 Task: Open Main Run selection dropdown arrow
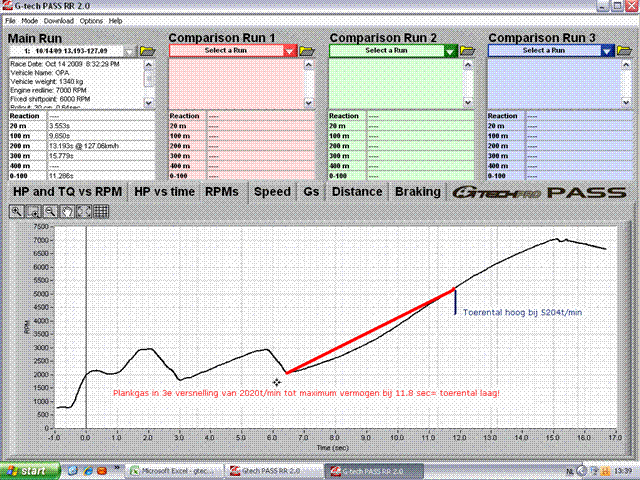pyautogui.click(x=129, y=51)
